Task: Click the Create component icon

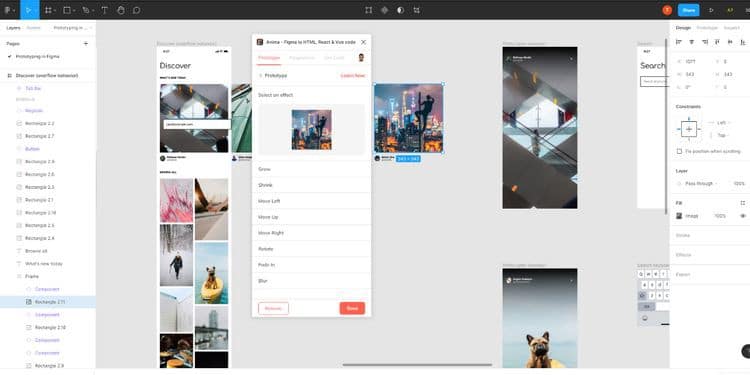Action: pyautogui.click(x=385, y=10)
